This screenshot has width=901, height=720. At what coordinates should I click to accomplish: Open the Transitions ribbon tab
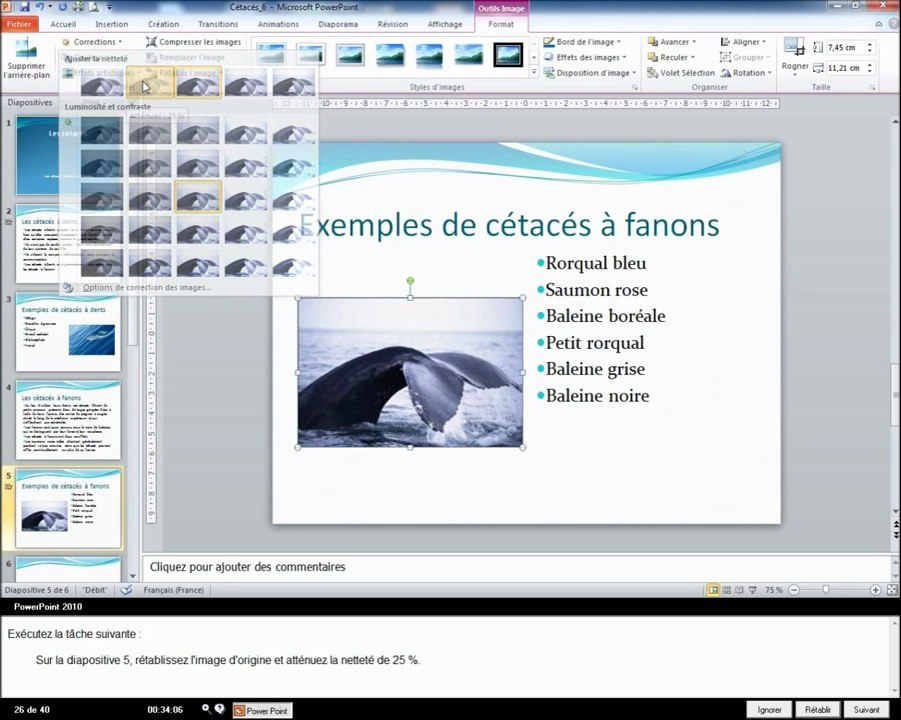218,24
